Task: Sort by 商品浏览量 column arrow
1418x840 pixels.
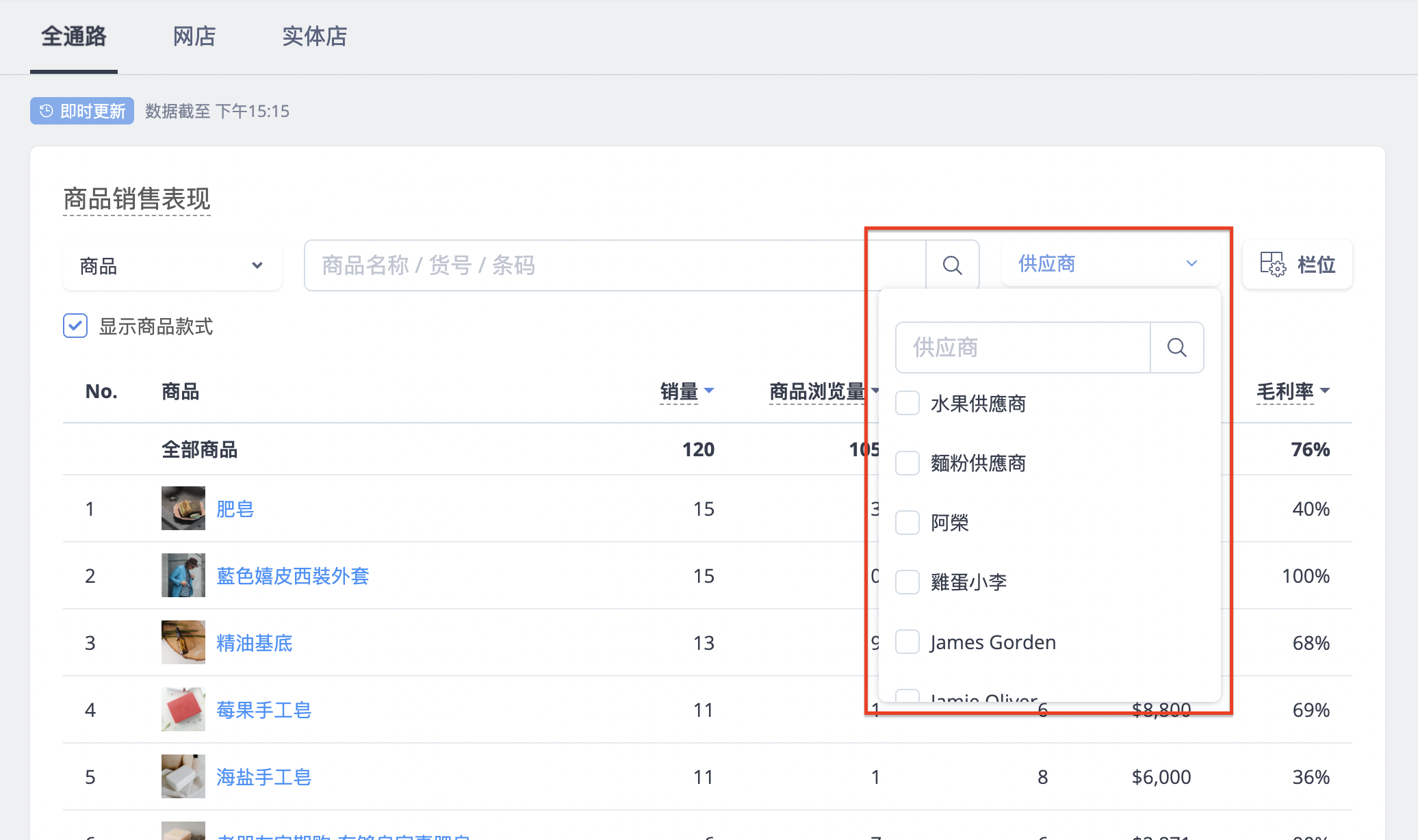Action: [x=875, y=391]
